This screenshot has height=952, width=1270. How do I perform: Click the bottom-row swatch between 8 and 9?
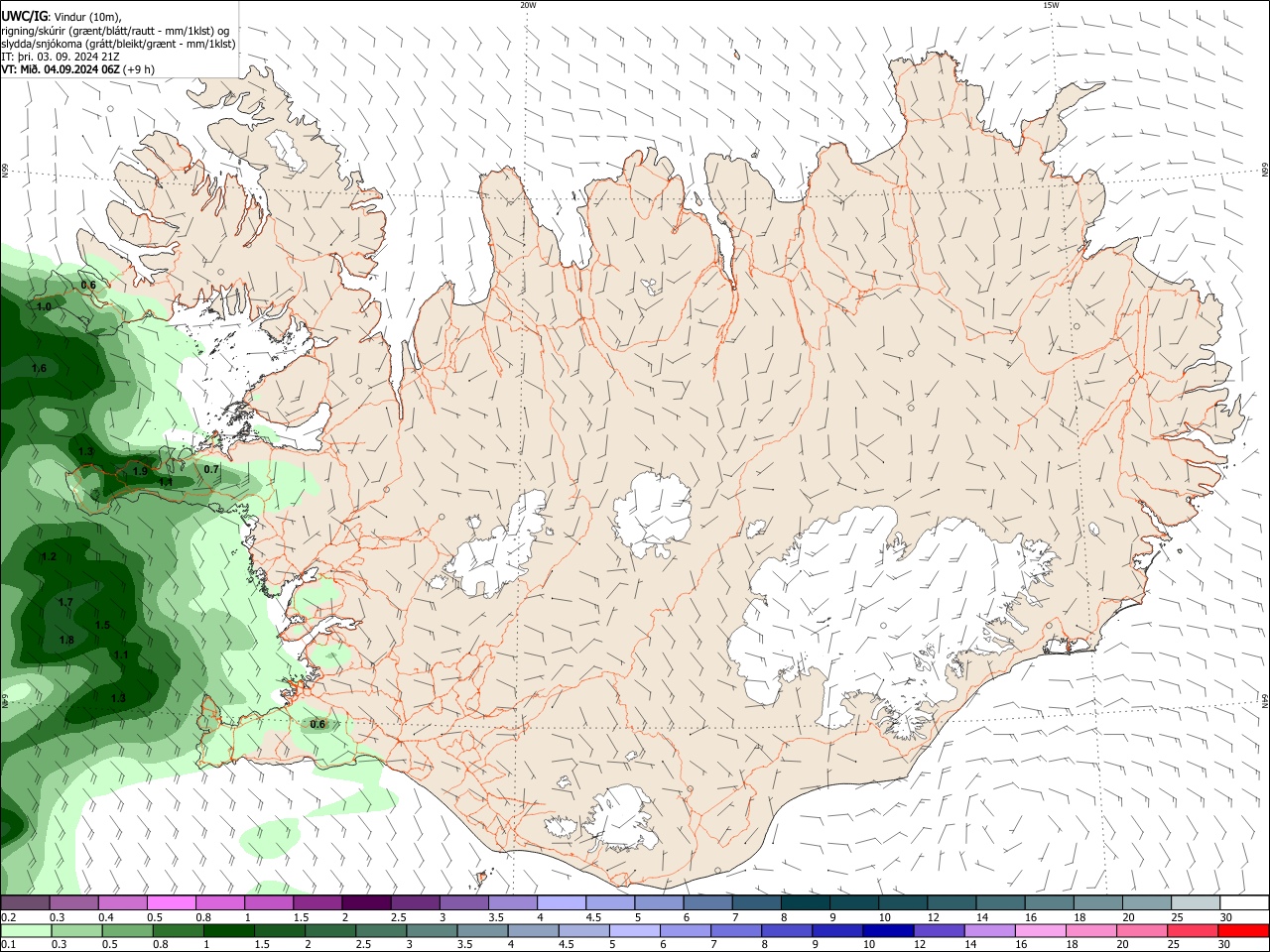click(x=786, y=930)
